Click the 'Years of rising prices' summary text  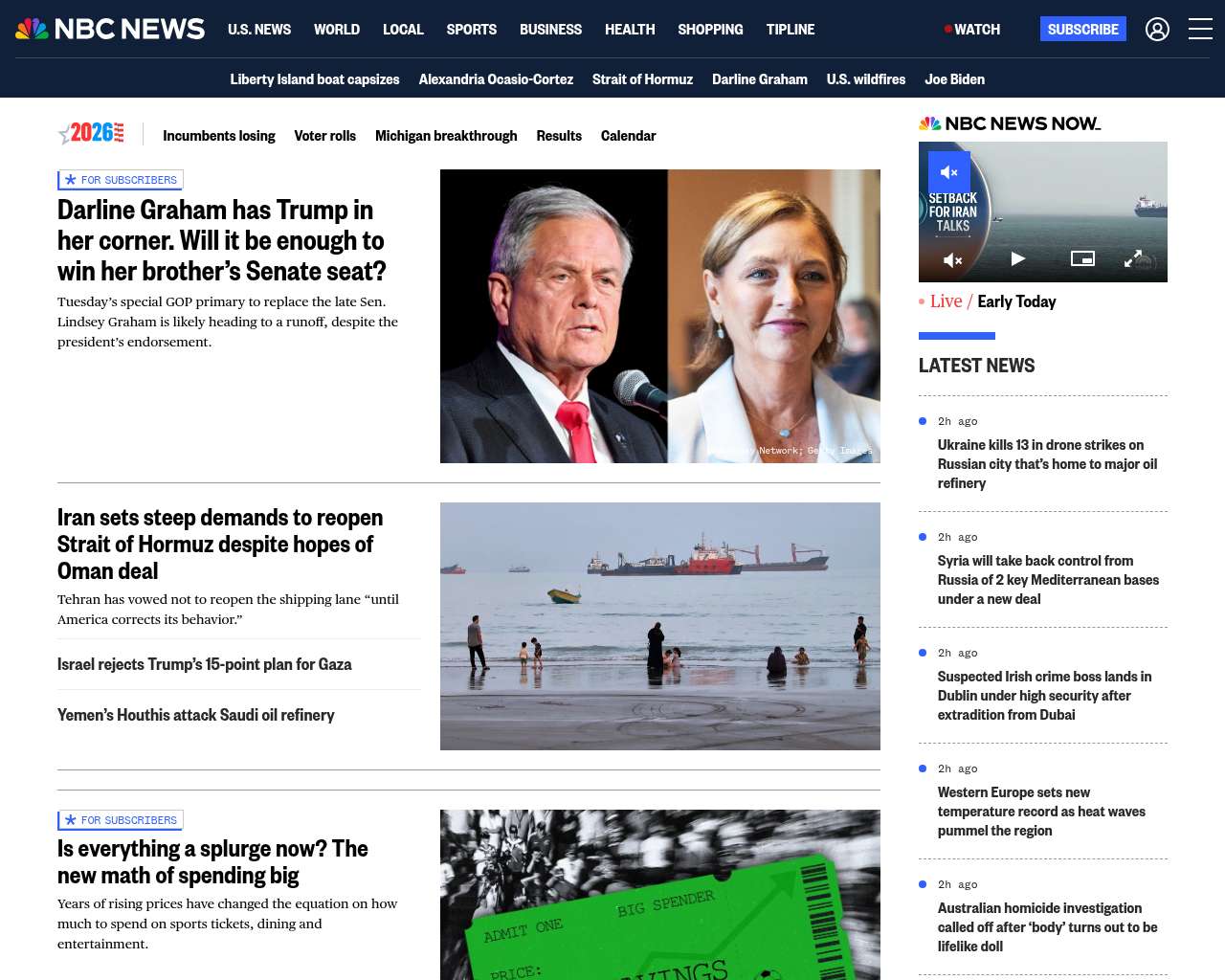[227, 924]
